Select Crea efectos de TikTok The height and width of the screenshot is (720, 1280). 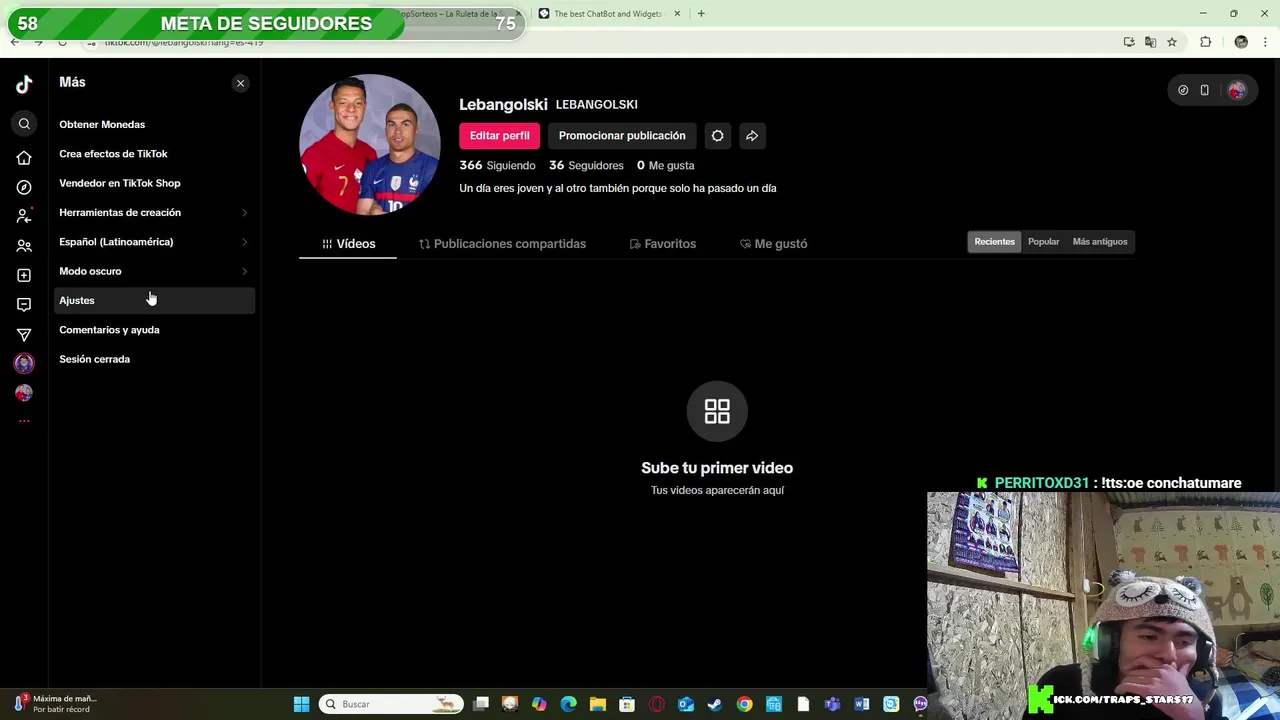[113, 154]
